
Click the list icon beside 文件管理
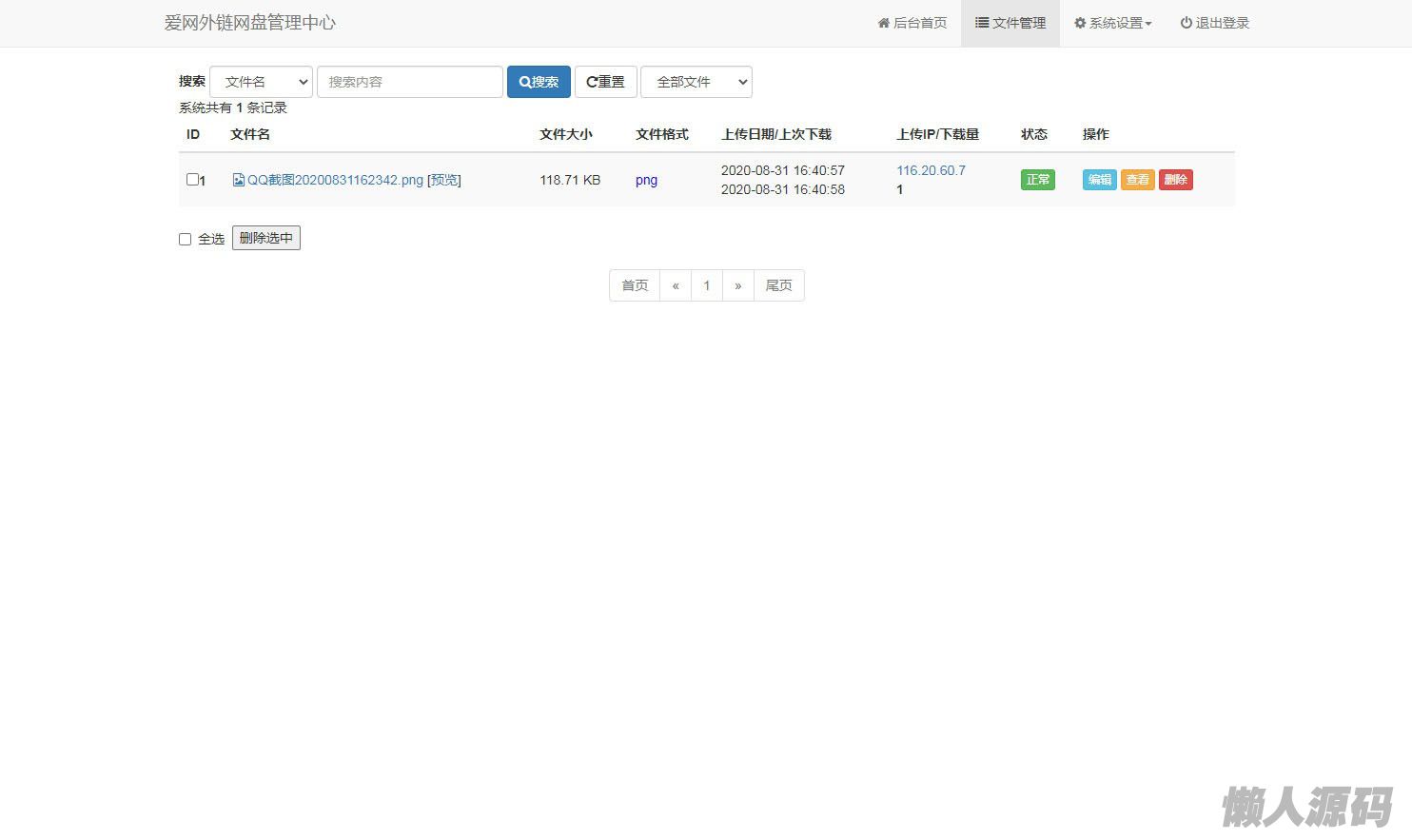pyautogui.click(x=981, y=23)
